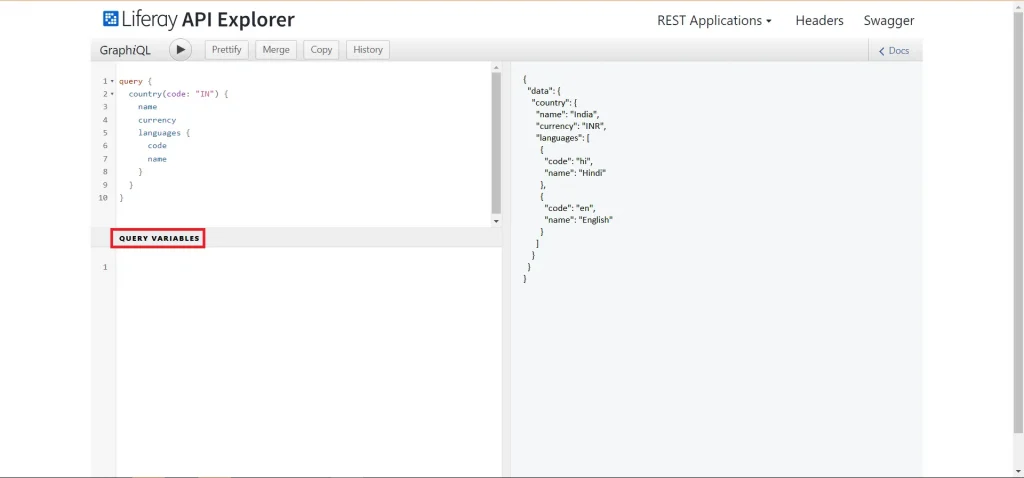
Task: Show the query History
Action: click(367, 50)
